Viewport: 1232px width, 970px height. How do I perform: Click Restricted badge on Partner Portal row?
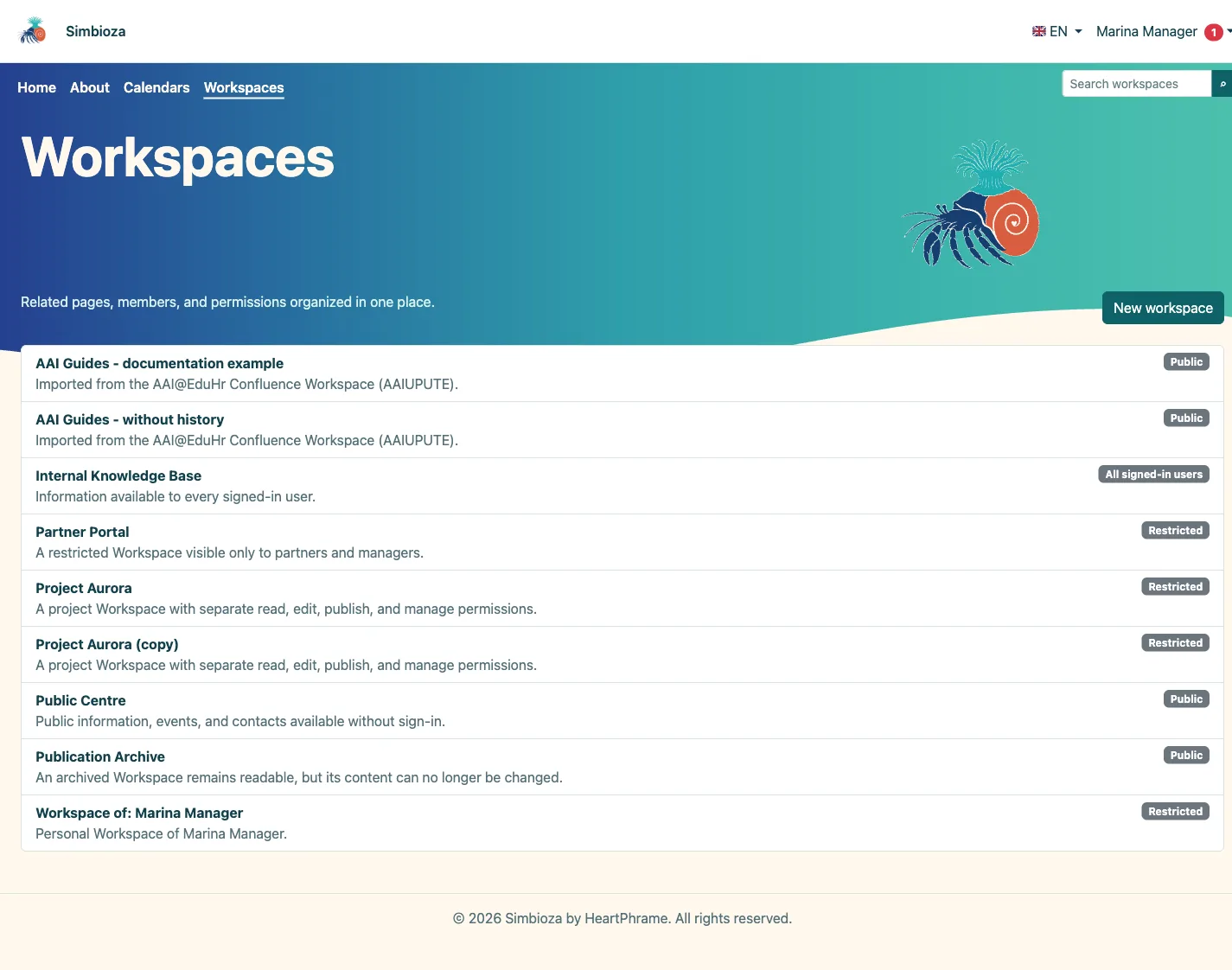(x=1175, y=530)
